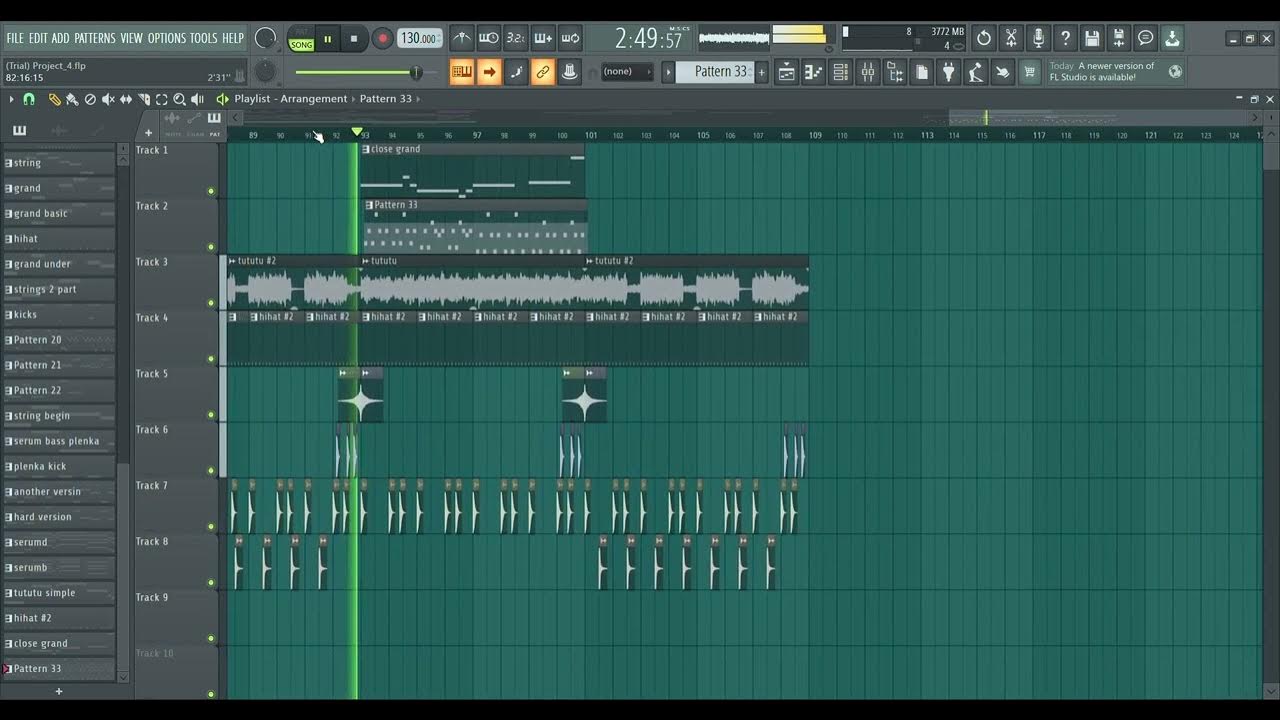1280x720 pixels.
Task: Open the Touch controller hand icon
Action: [1003, 72]
